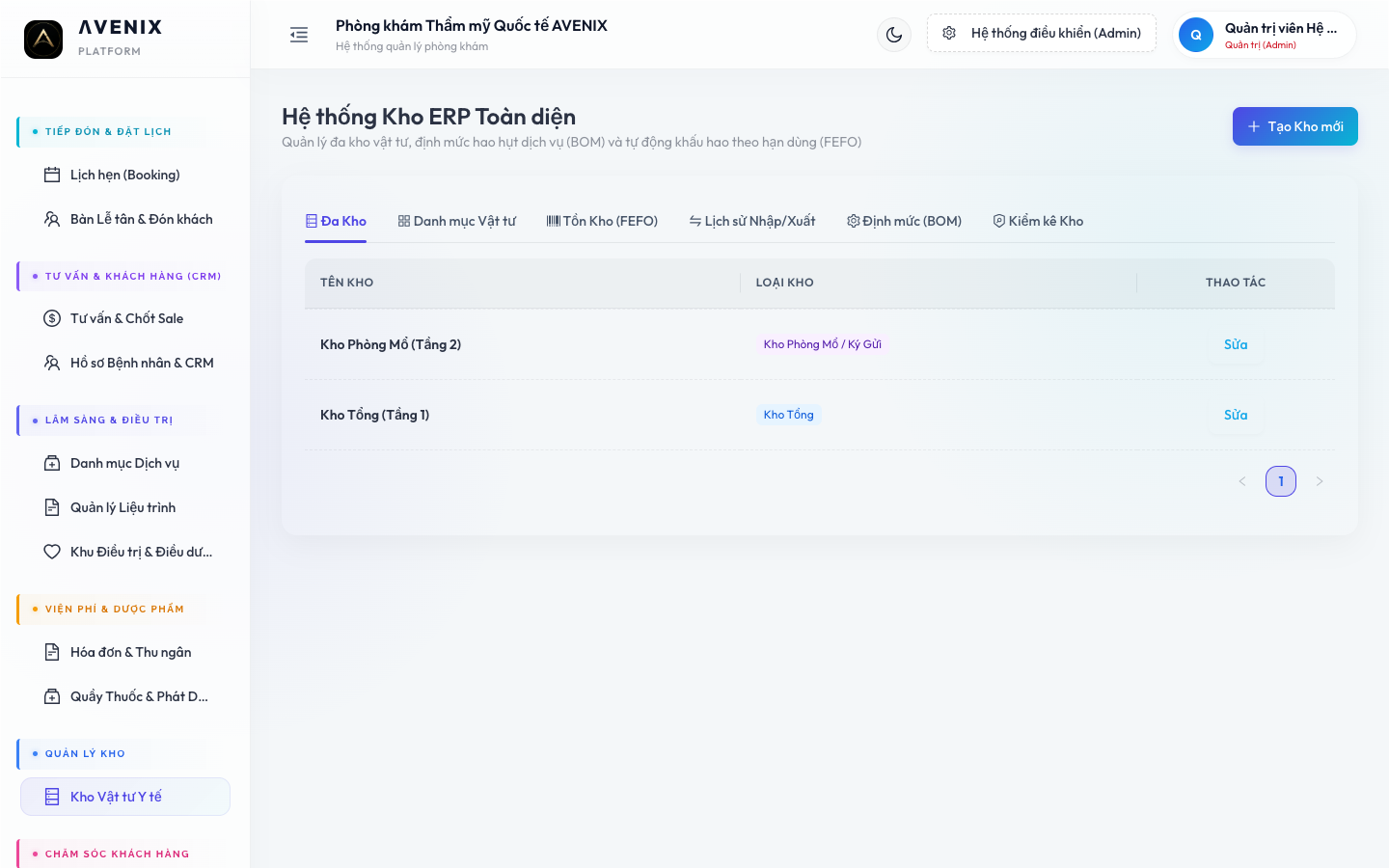Switch to the Định mức (BOM) tab
Image resolution: width=1389 pixels, height=868 pixels.
(x=904, y=221)
